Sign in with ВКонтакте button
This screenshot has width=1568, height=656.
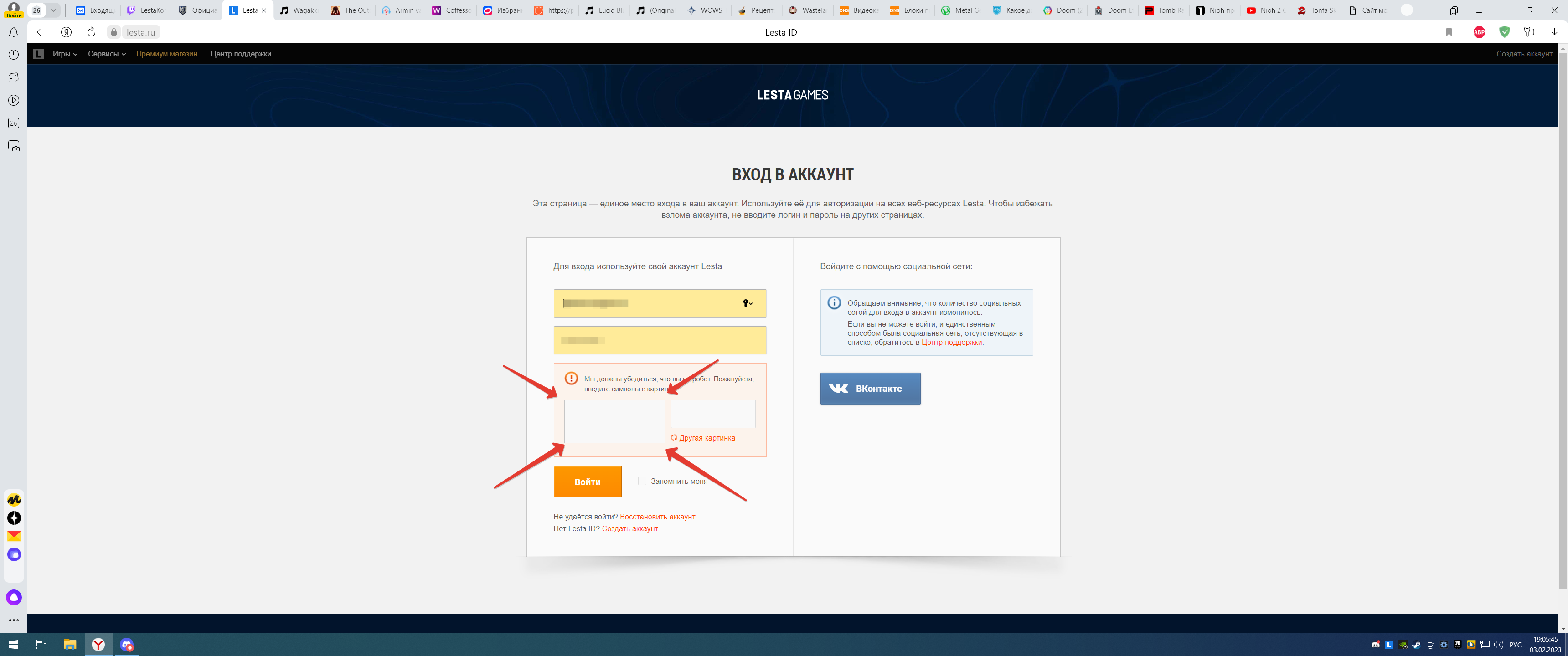click(x=870, y=388)
